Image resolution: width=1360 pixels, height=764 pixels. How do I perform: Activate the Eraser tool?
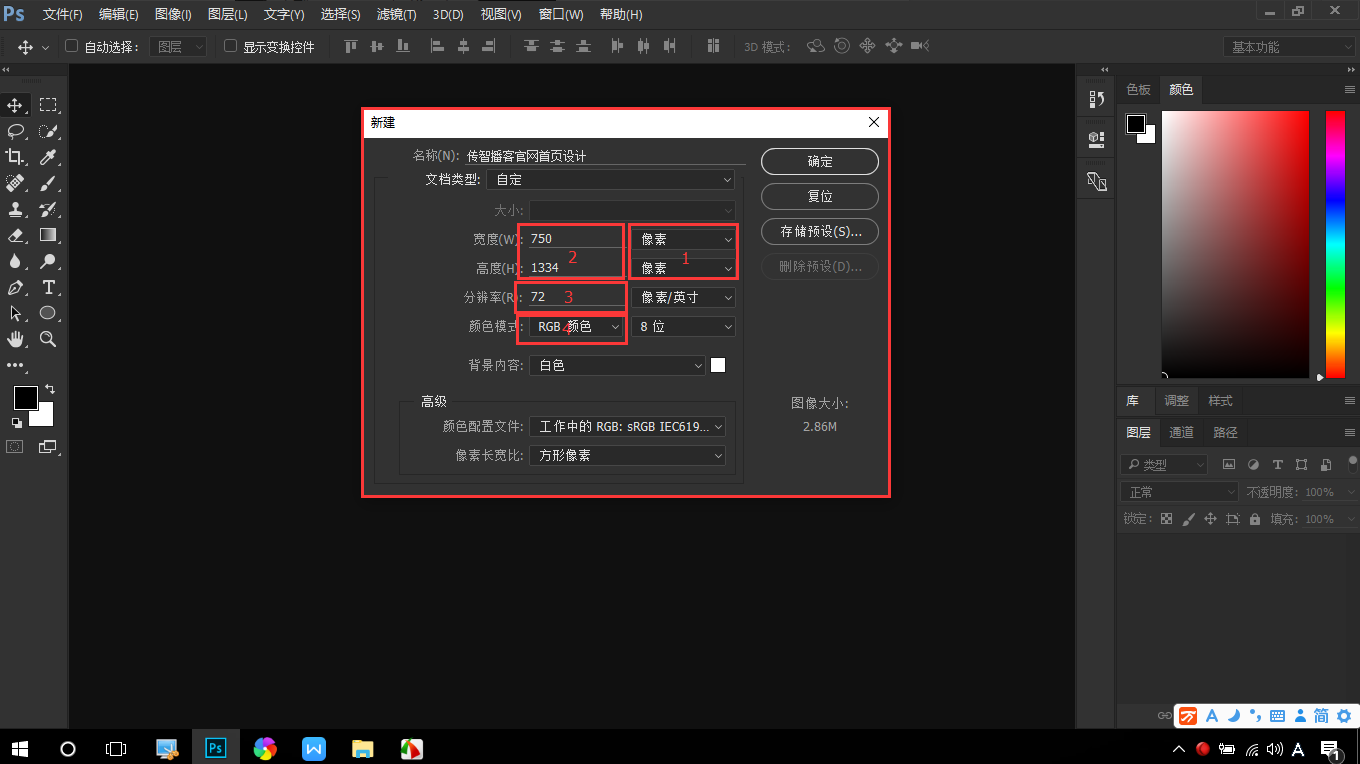tap(15, 235)
